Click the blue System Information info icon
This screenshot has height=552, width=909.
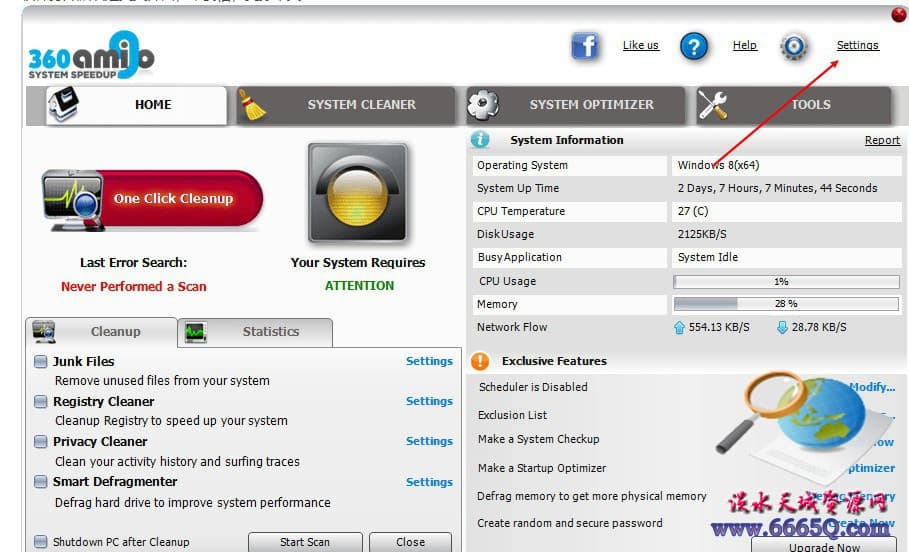[480, 140]
